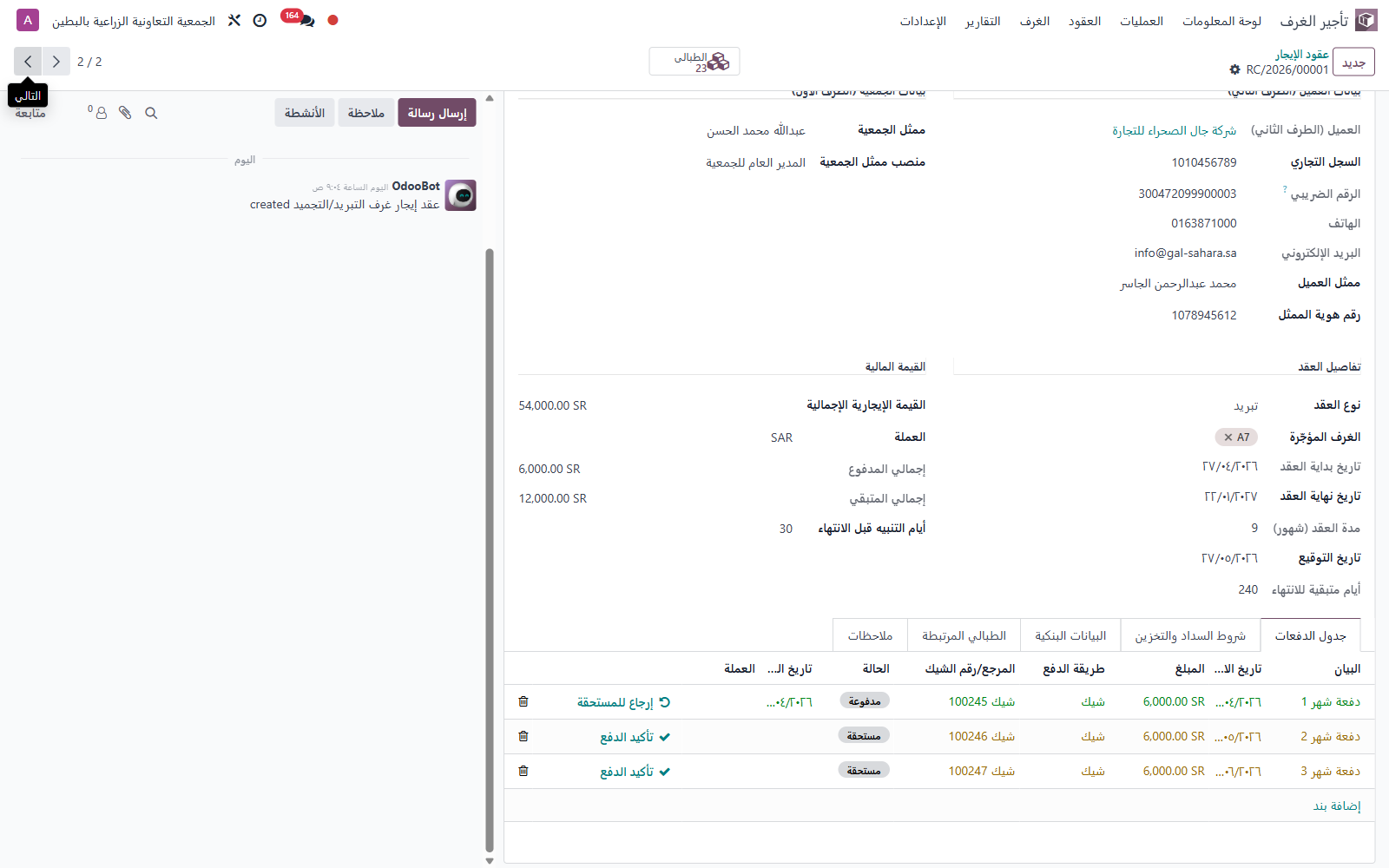Screen dimensions: 1389x868
Task: Switch to جدول الدفعات tab
Action: tap(1310, 635)
